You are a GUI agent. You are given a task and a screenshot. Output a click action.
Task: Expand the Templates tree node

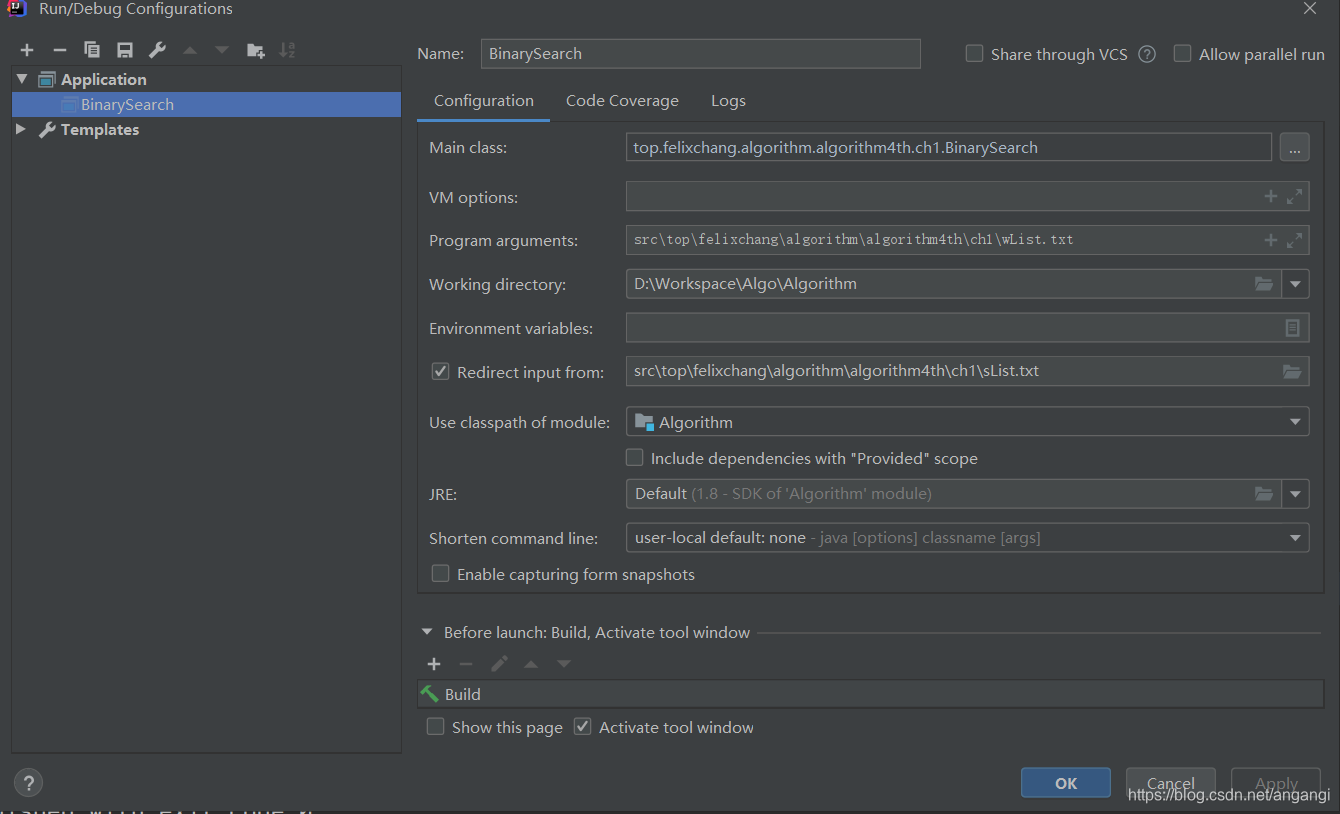[x=21, y=129]
